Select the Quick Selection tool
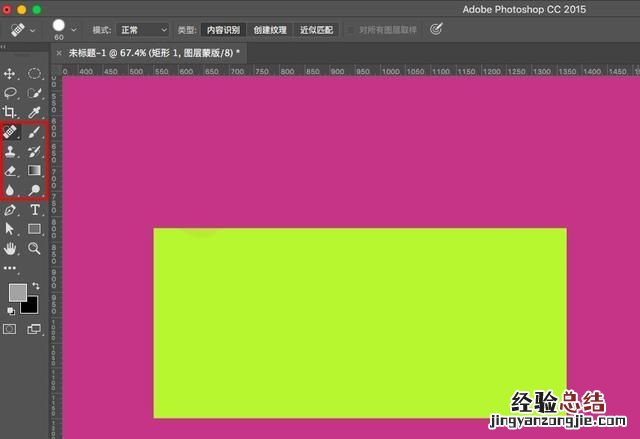The height and width of the screenshot is (439, 640). click(34, 93)
